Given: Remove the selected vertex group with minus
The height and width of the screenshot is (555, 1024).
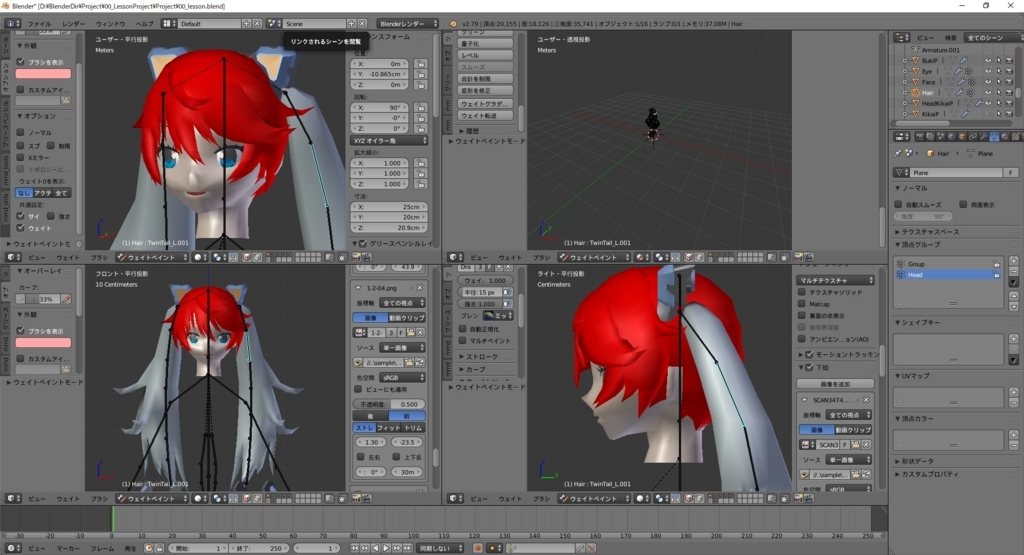Looking at the screenshot, I should tap(1014, 272).
